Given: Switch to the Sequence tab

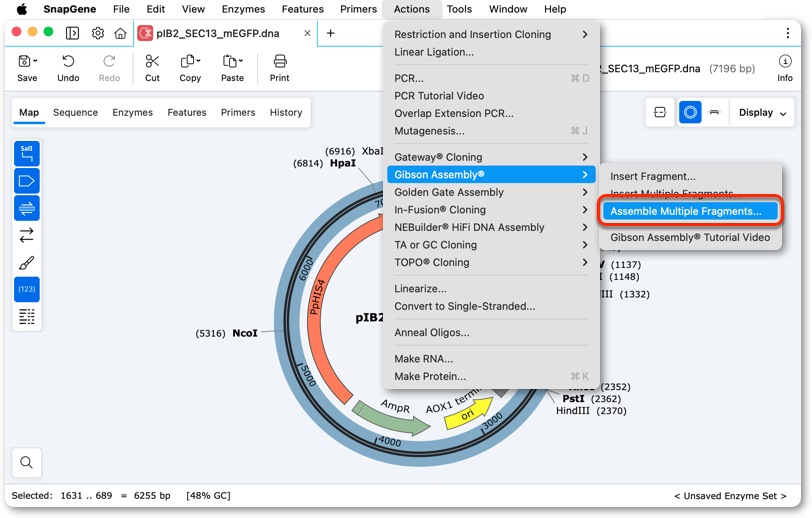Looking at the screenshot, I should (x=75, y=112).
